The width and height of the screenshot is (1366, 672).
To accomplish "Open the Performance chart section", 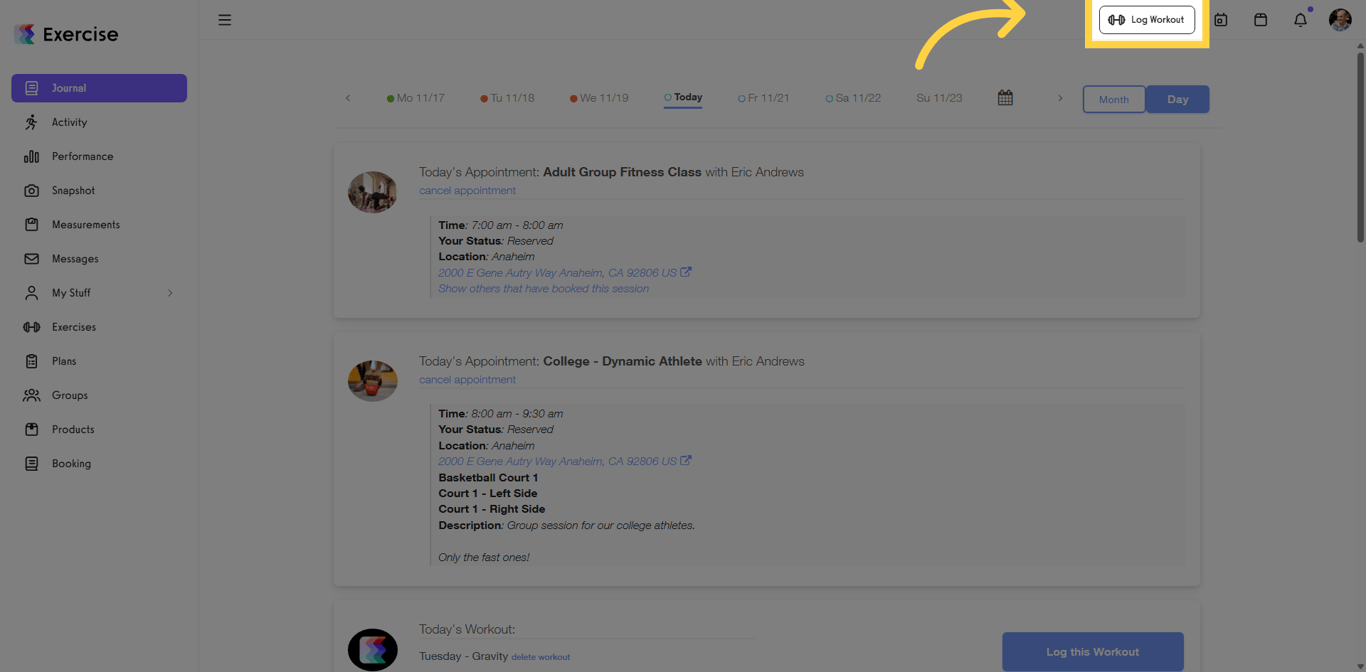I will pos(31,156).
